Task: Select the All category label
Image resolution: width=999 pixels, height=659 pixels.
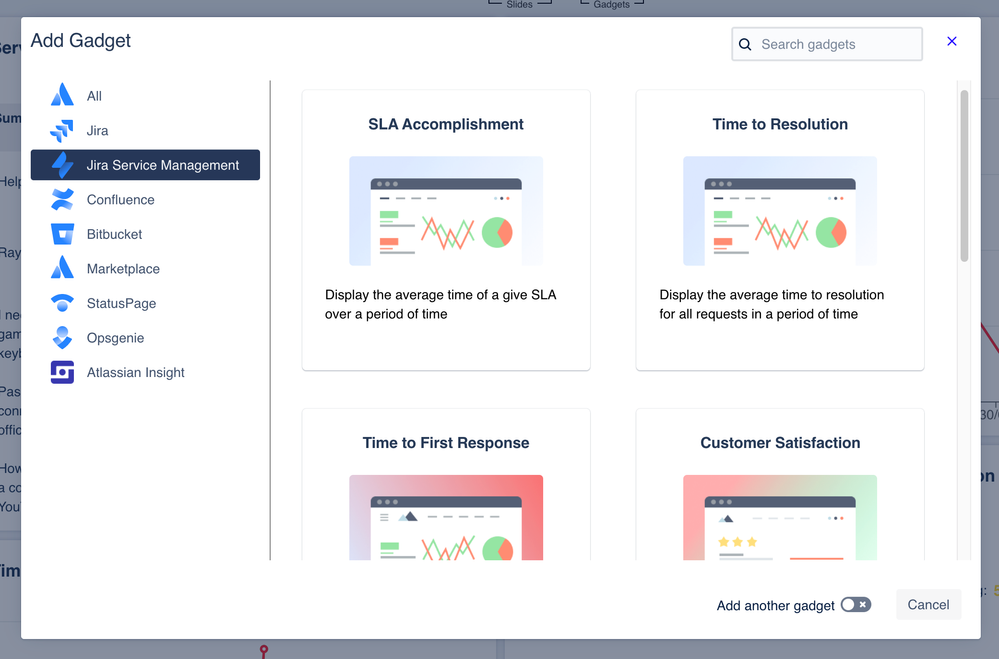Action: tap(94, 96)
